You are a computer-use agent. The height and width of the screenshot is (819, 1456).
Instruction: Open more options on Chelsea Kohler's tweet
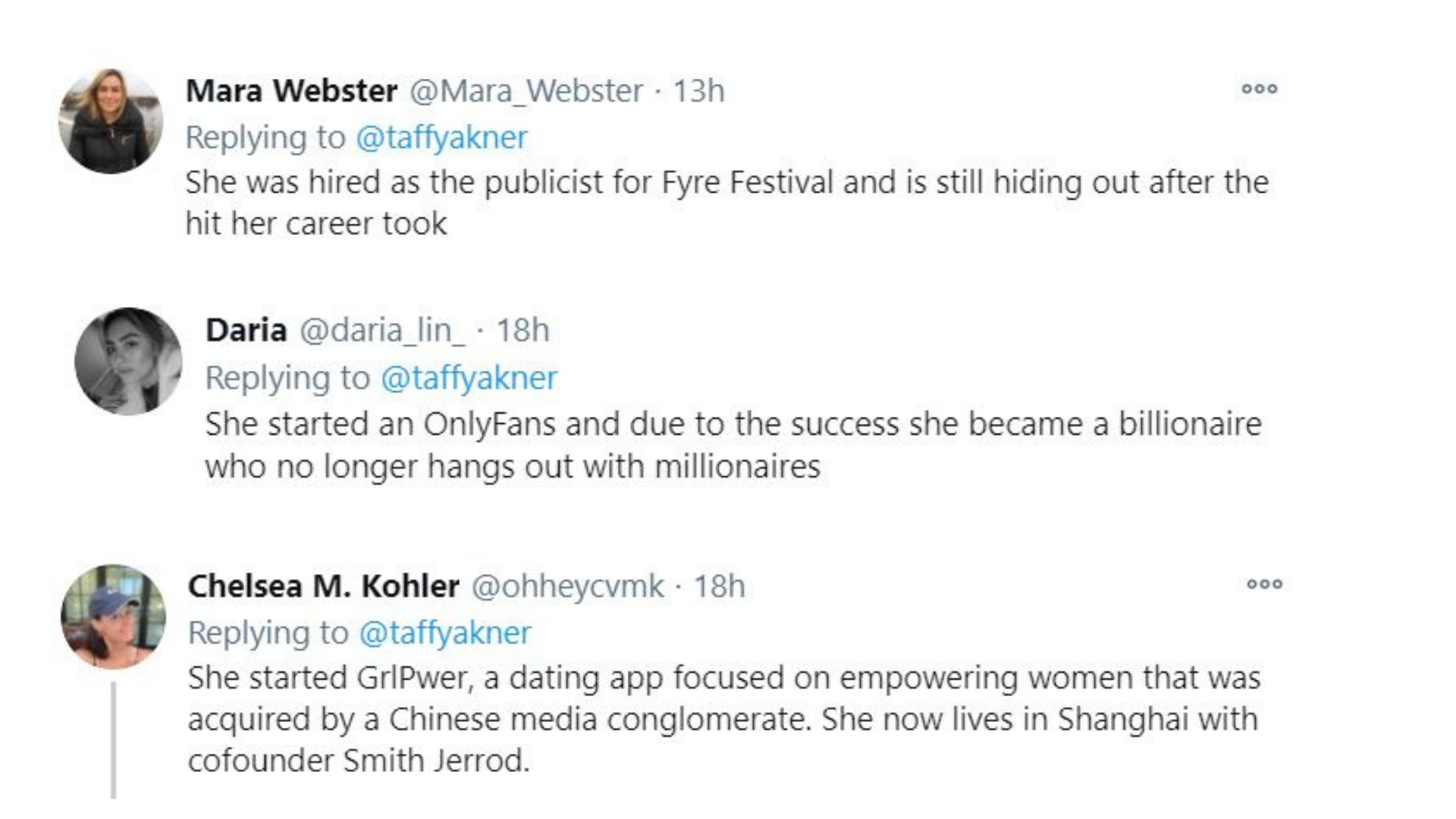[1264, 584]
